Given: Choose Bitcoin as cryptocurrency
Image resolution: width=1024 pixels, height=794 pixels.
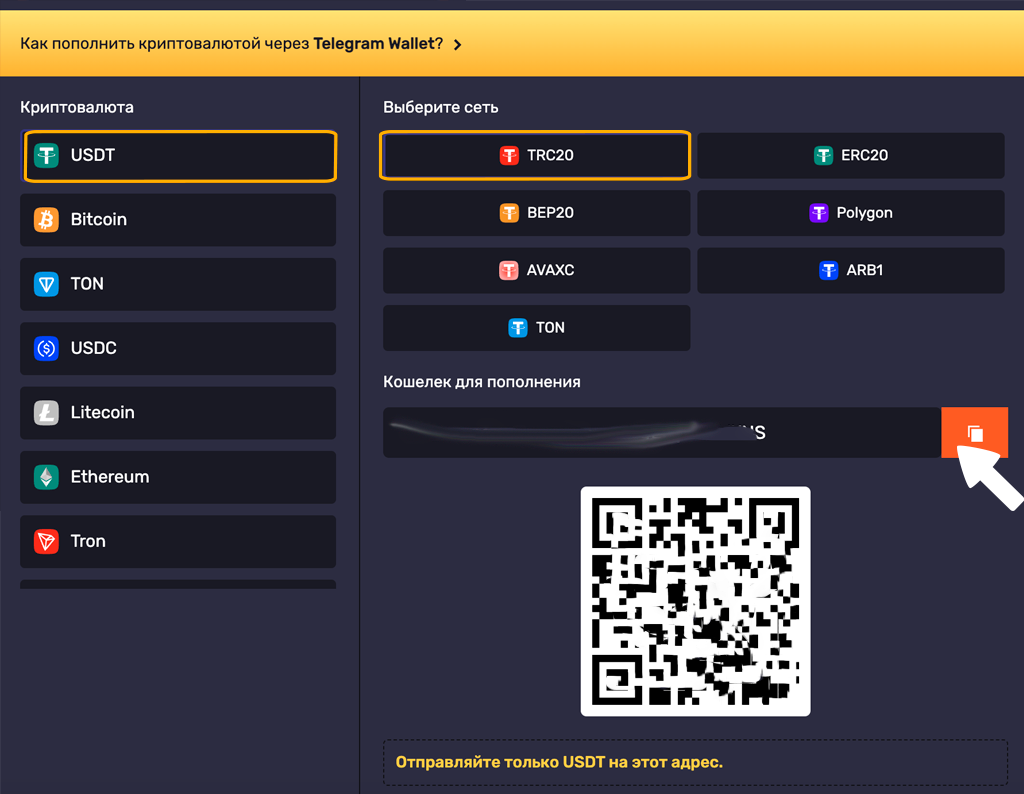Looking at the screenshot, I should 178,219.
